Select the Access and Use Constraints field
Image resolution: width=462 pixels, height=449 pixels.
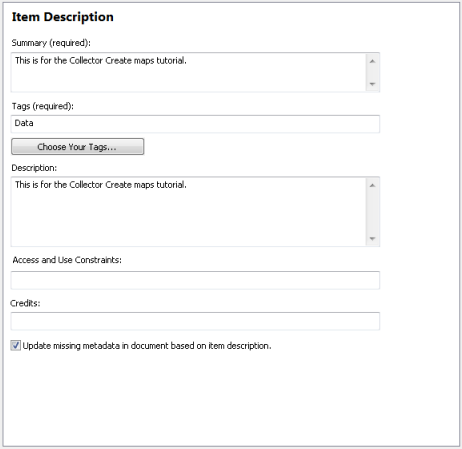tap(195, 280)
